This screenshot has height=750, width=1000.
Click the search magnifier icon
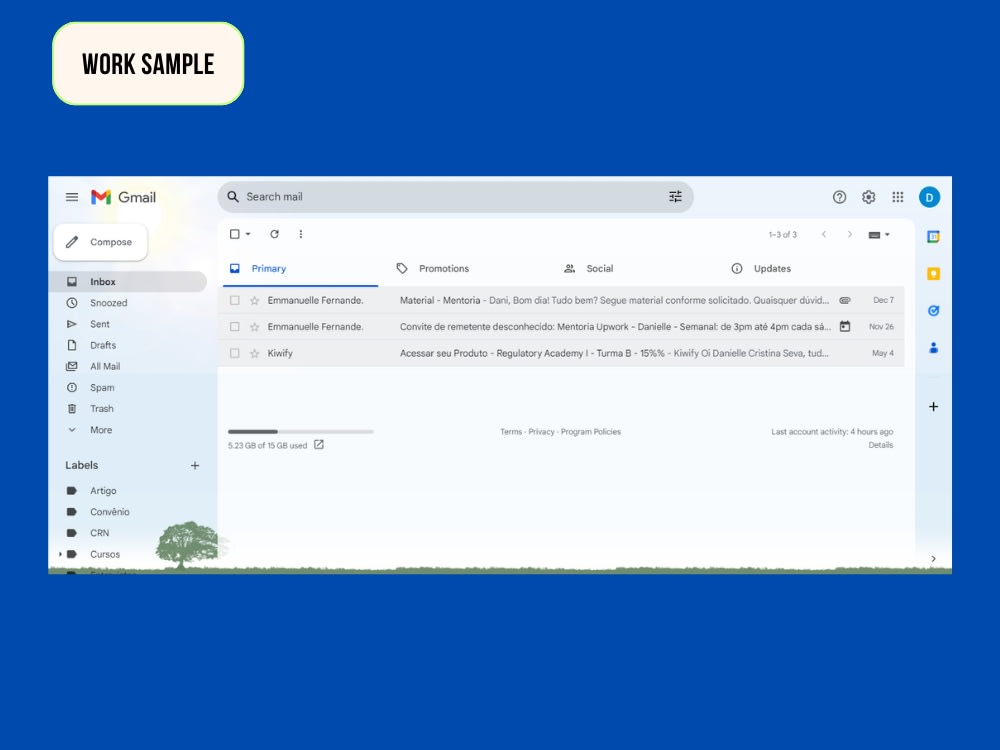pos(233,196)
